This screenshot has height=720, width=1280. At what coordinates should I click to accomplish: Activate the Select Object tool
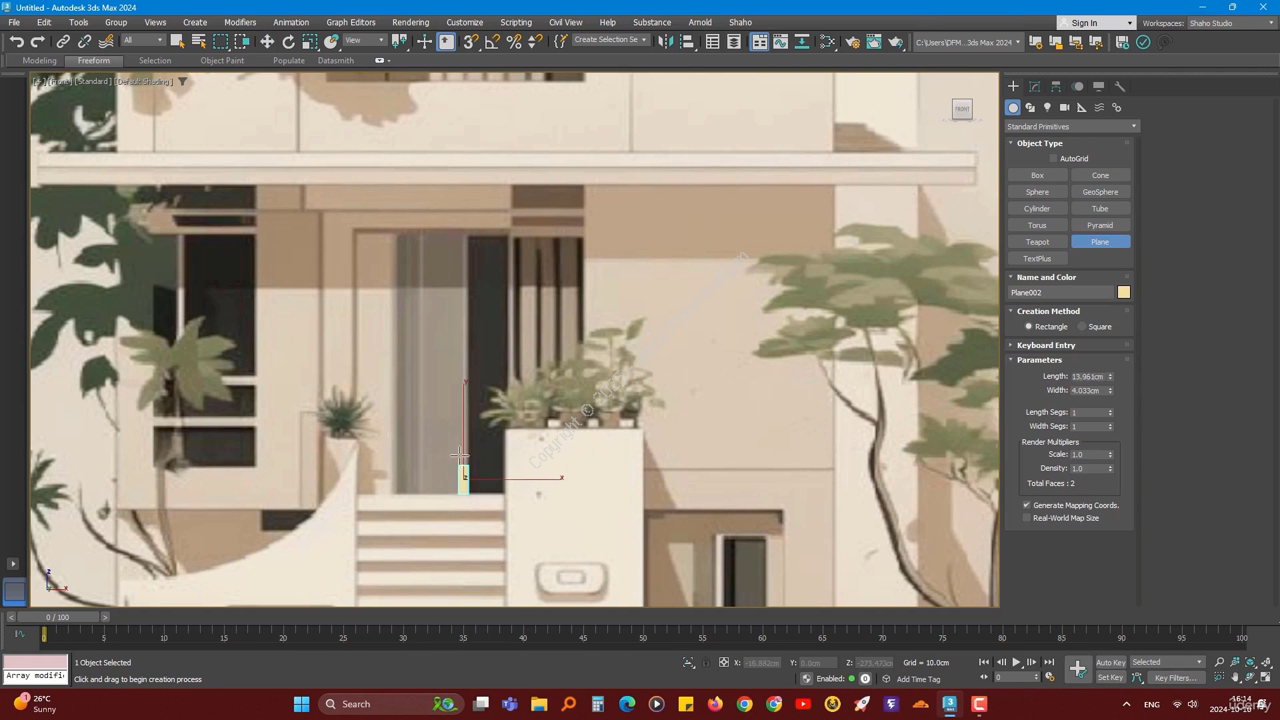pyautogui.click(x=177, y=42)
